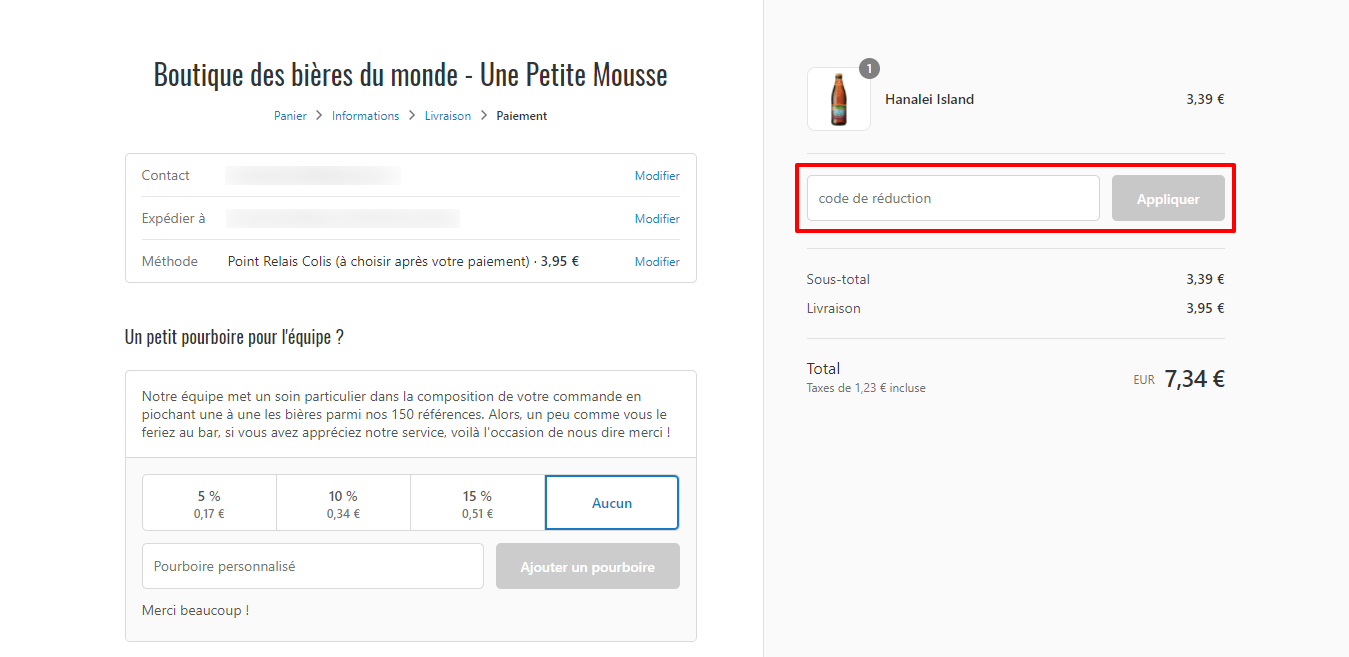Modify the Contact information
This screenshot has height=657, width=1349.
tap(657, 176)
